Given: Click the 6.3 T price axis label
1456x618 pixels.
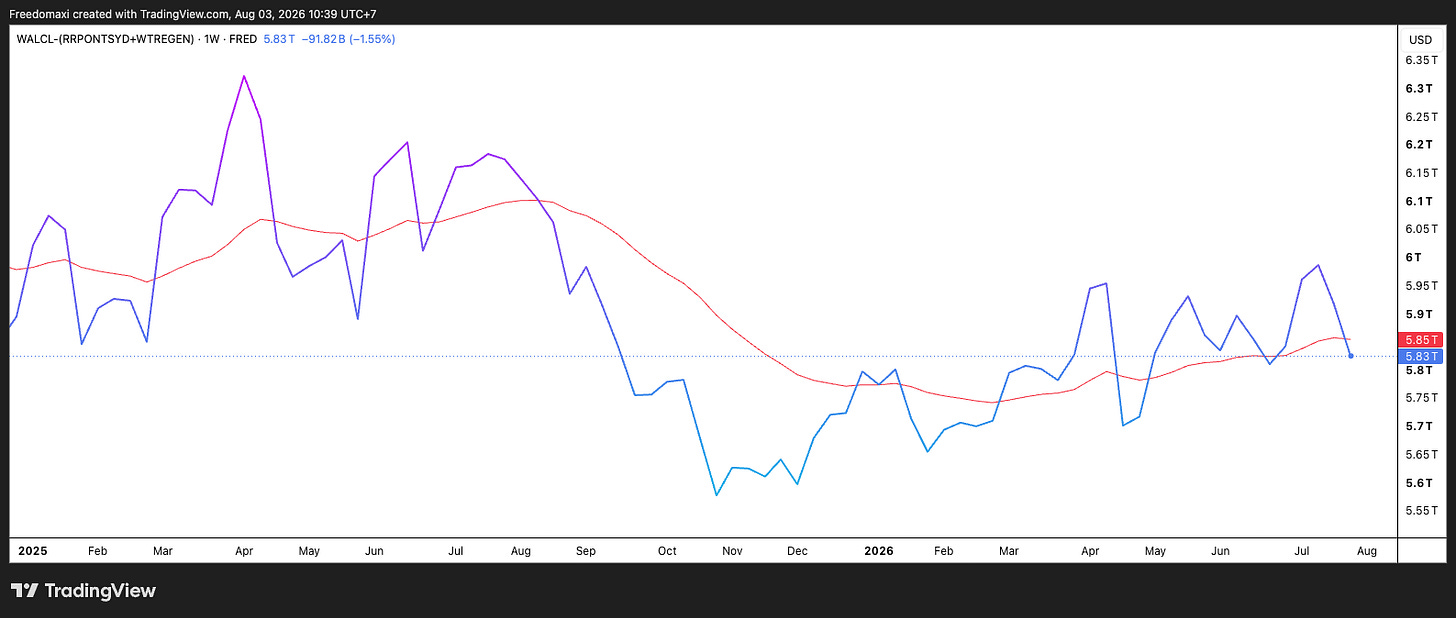Looking at the screenshot, I should tap(1420, 88).
